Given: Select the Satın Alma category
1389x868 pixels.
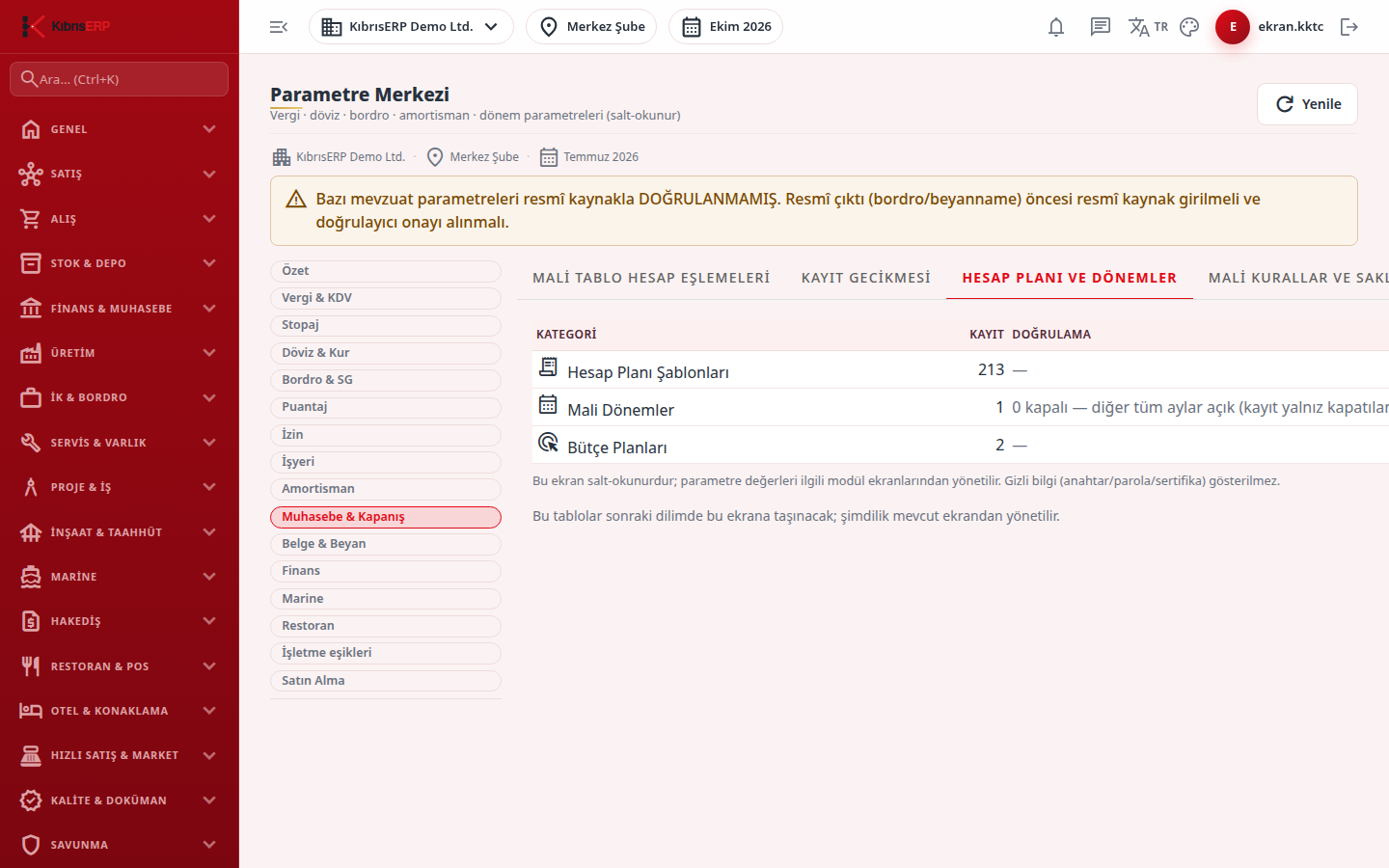Looking at the screenshot, I should (386, 681).
